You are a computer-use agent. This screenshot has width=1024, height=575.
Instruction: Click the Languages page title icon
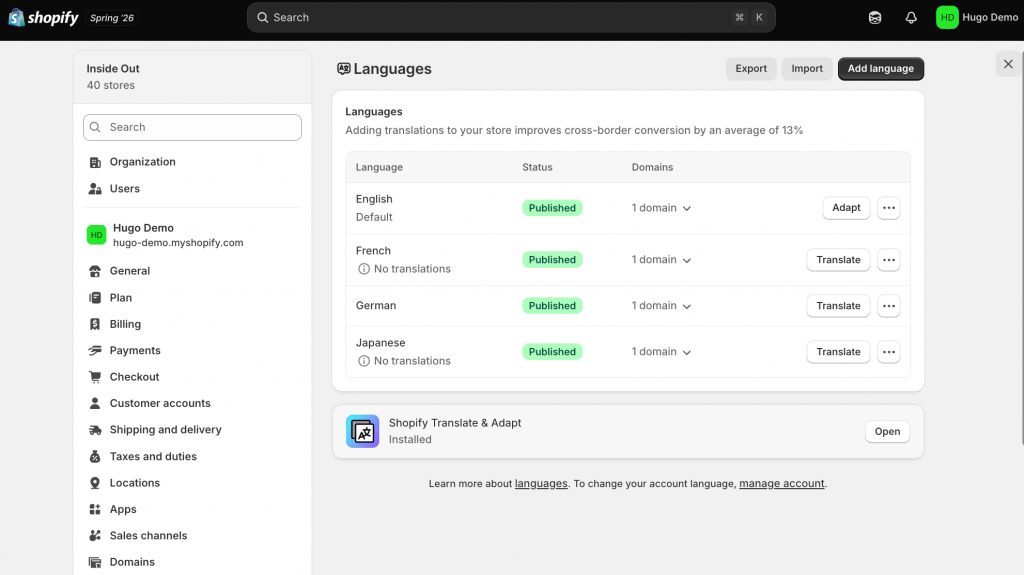[x=344, y=69]
